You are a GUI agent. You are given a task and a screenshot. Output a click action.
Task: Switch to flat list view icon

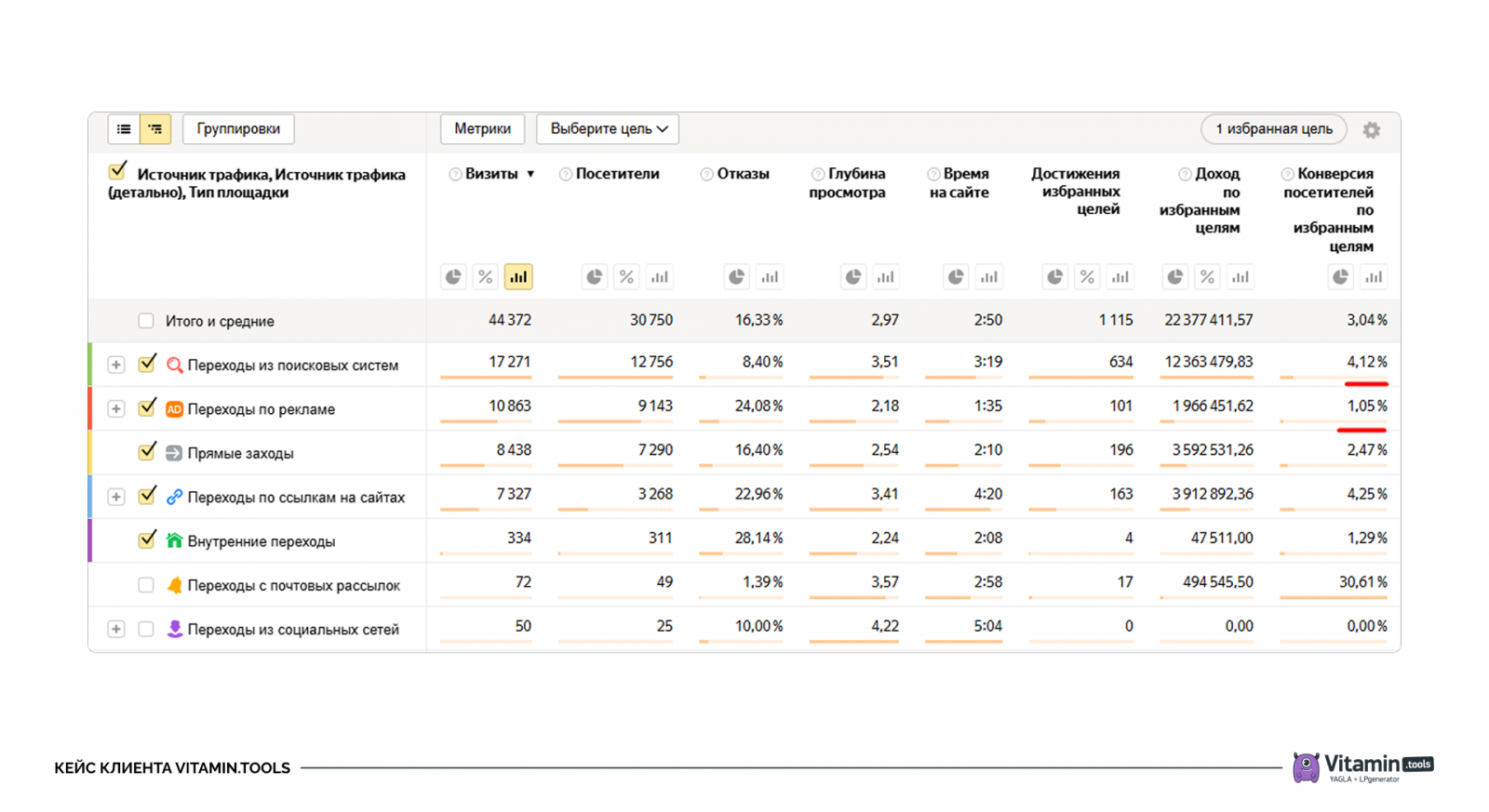124,129
